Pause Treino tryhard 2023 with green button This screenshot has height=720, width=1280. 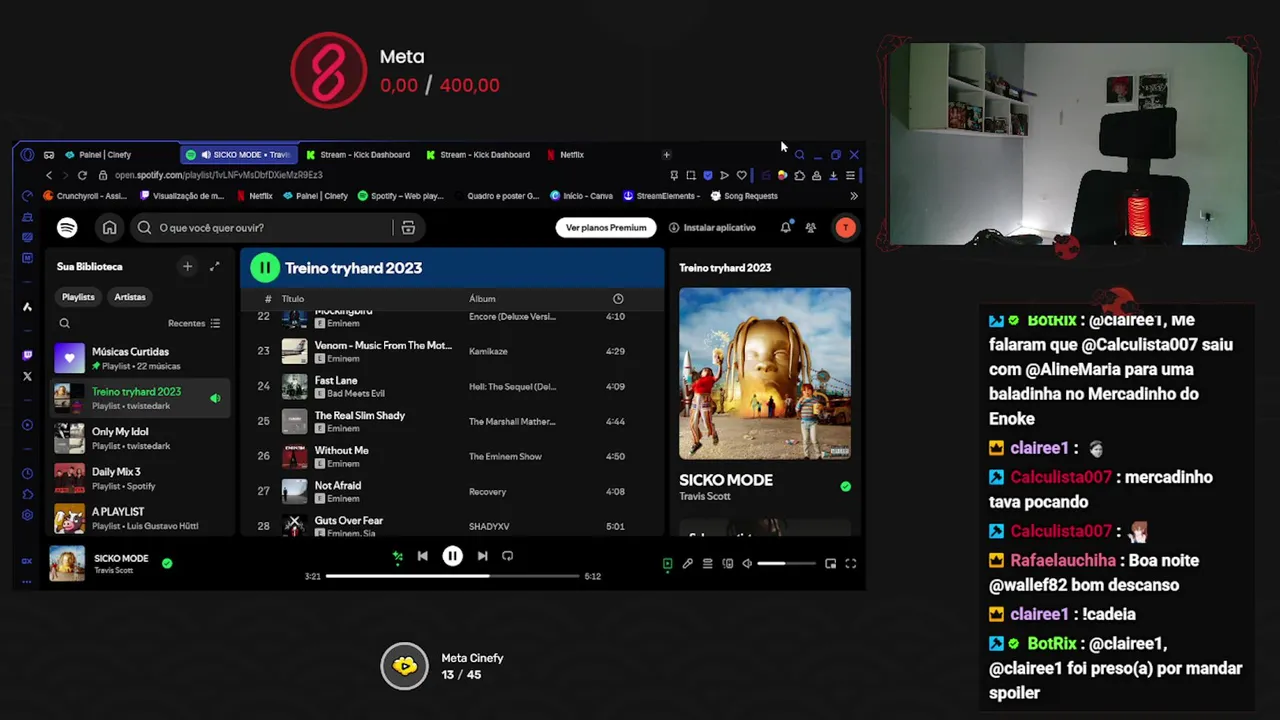[x=264, y=268]
